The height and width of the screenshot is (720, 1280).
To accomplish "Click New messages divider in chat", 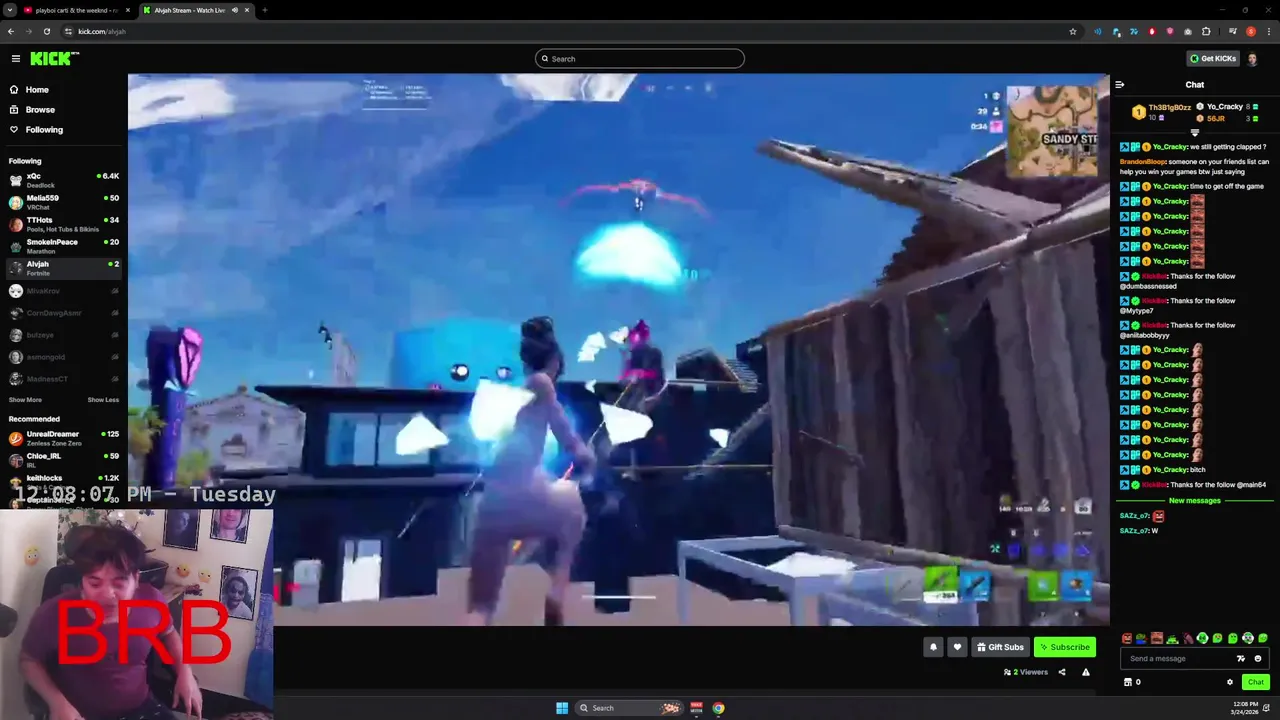I will pos(1195,501).
